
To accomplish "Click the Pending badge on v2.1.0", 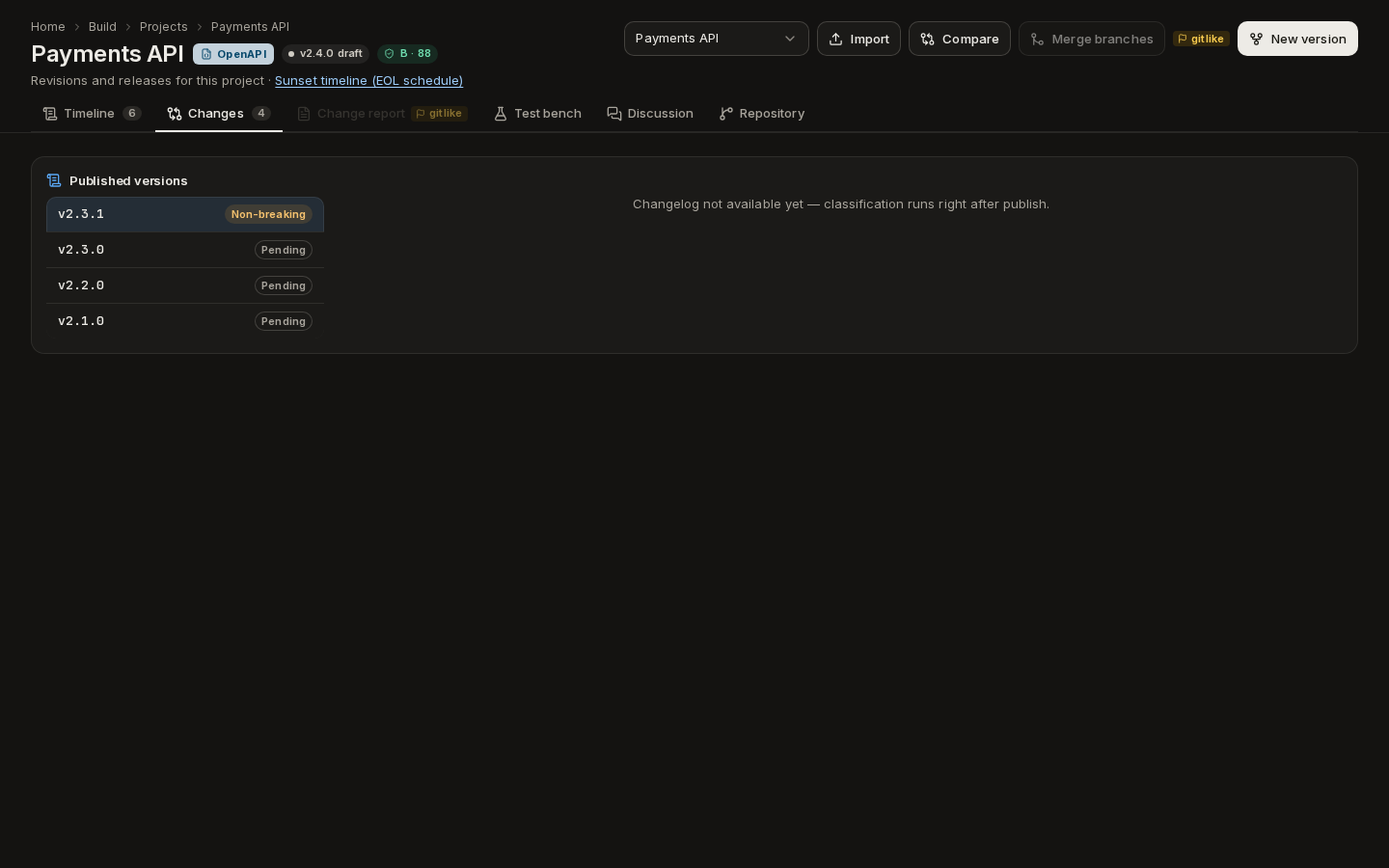I will pyautogui.click(x=284, y=321).
